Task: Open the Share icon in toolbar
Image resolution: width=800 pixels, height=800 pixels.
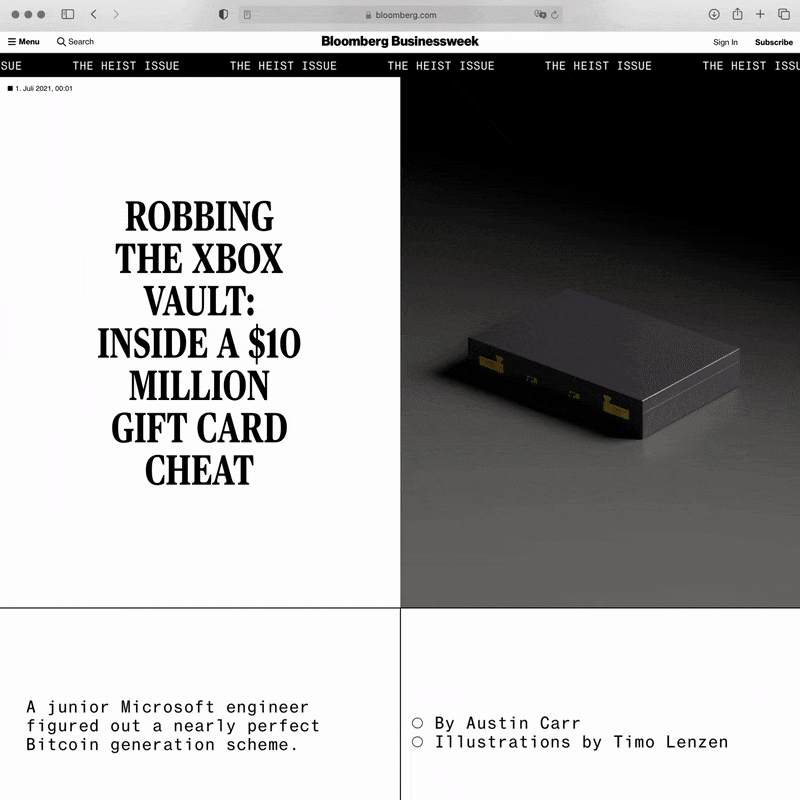Action: (737, 14)
